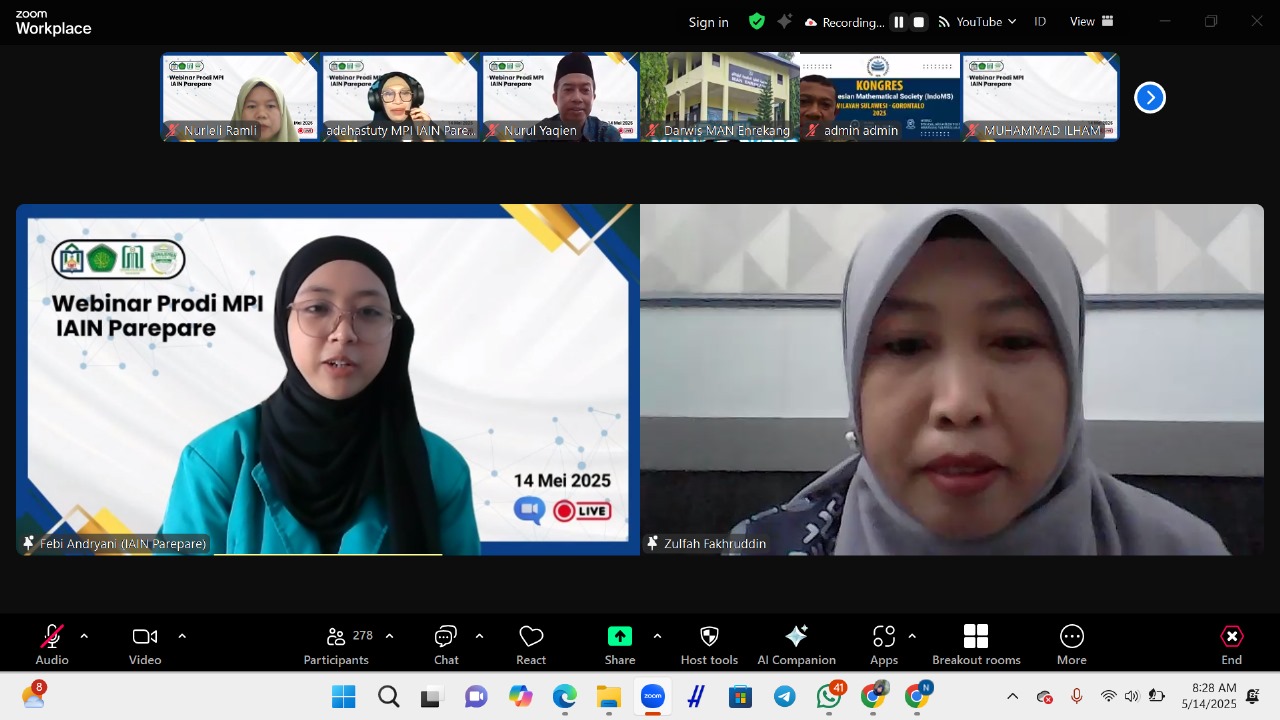
Task: Click the React heart icon
Action: (x=531, y=644)
